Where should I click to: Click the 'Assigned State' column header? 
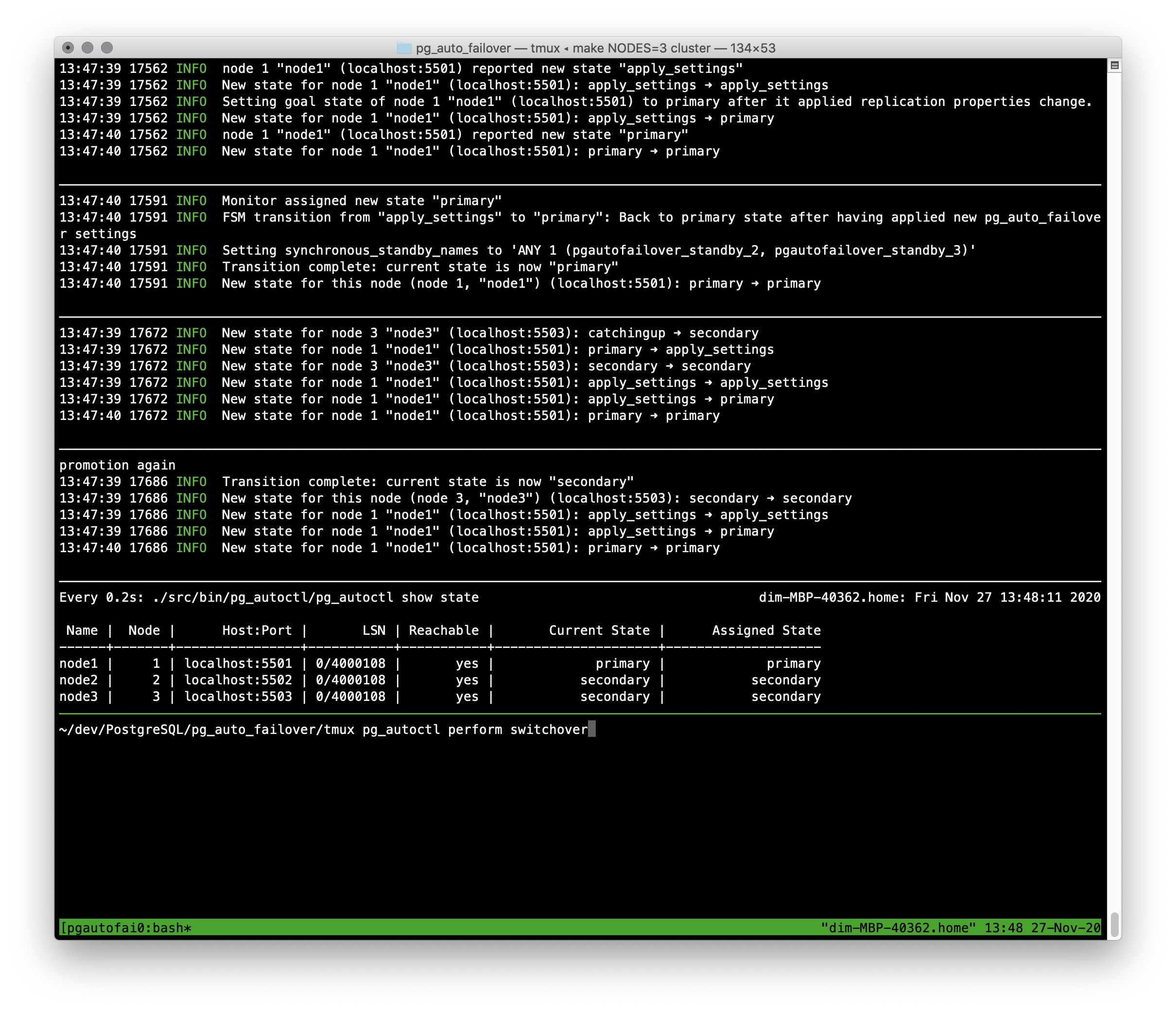767,630
